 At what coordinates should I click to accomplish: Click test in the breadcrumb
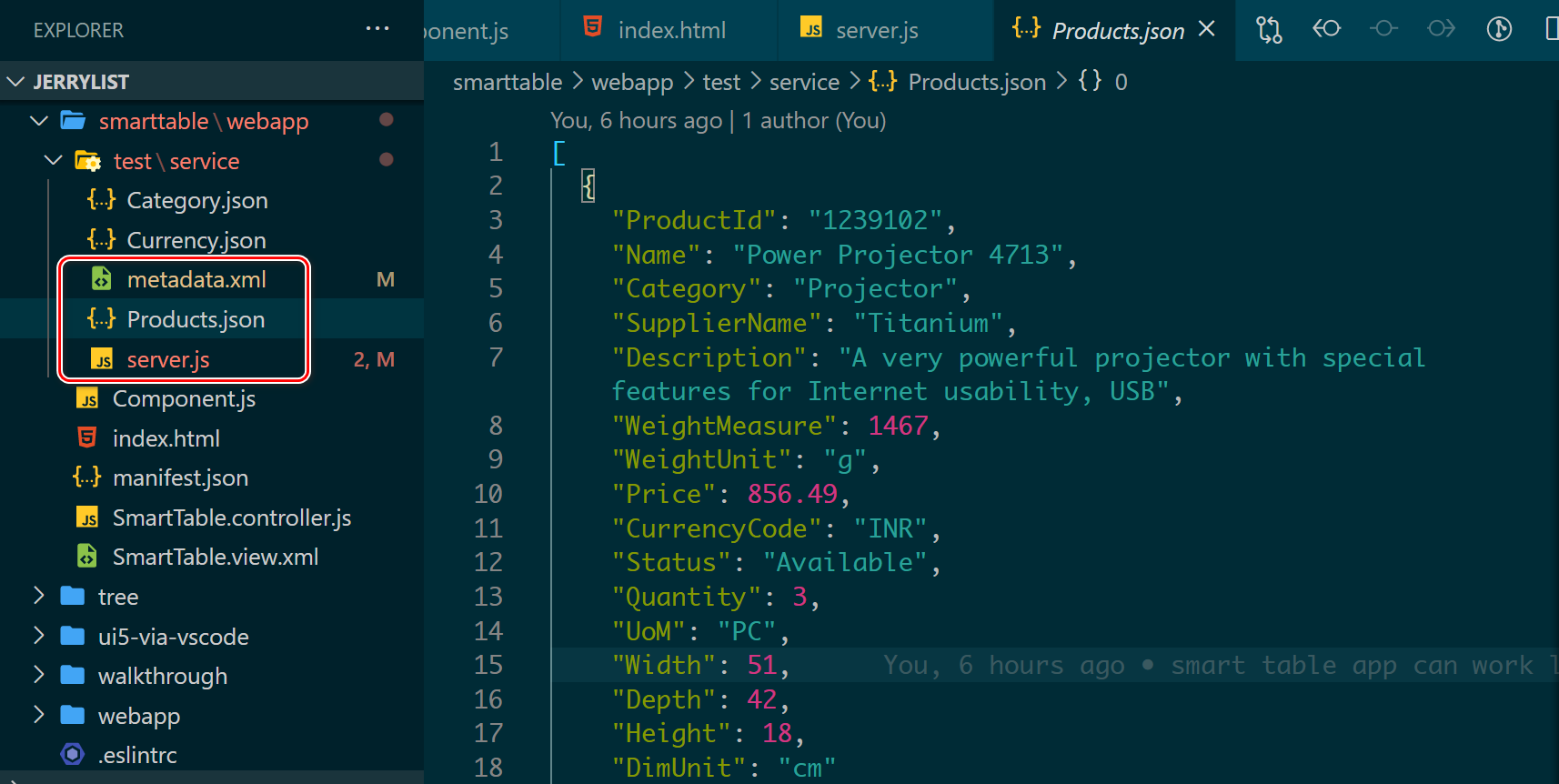point(721,82)
